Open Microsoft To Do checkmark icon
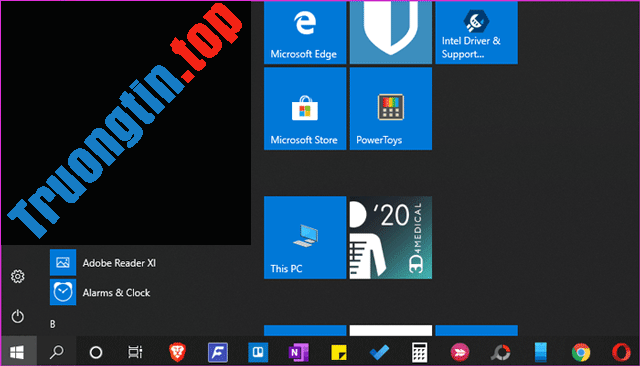The height and width of the screenshot is (366, 640). click(x=379, y=352)
